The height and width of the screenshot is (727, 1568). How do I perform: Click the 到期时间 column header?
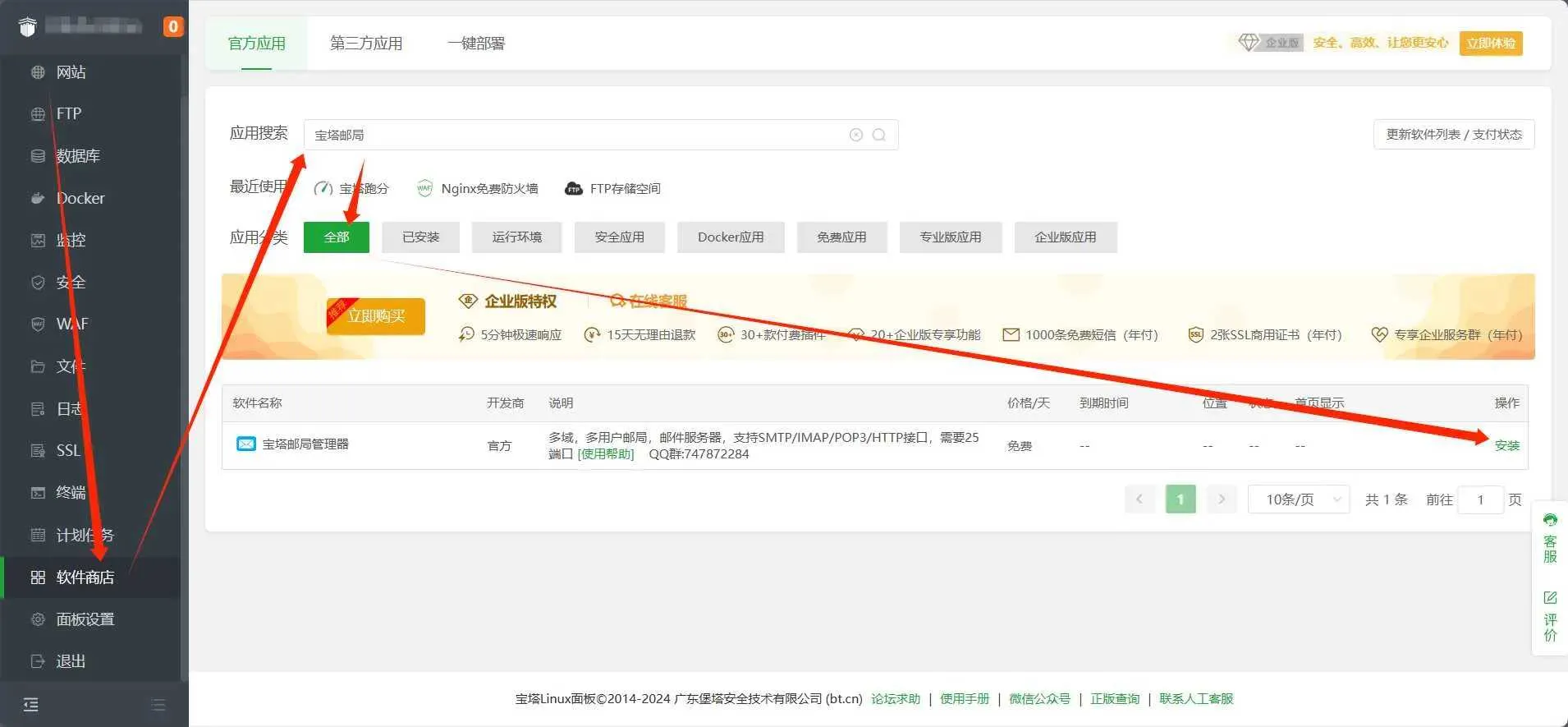point(1104,403)
